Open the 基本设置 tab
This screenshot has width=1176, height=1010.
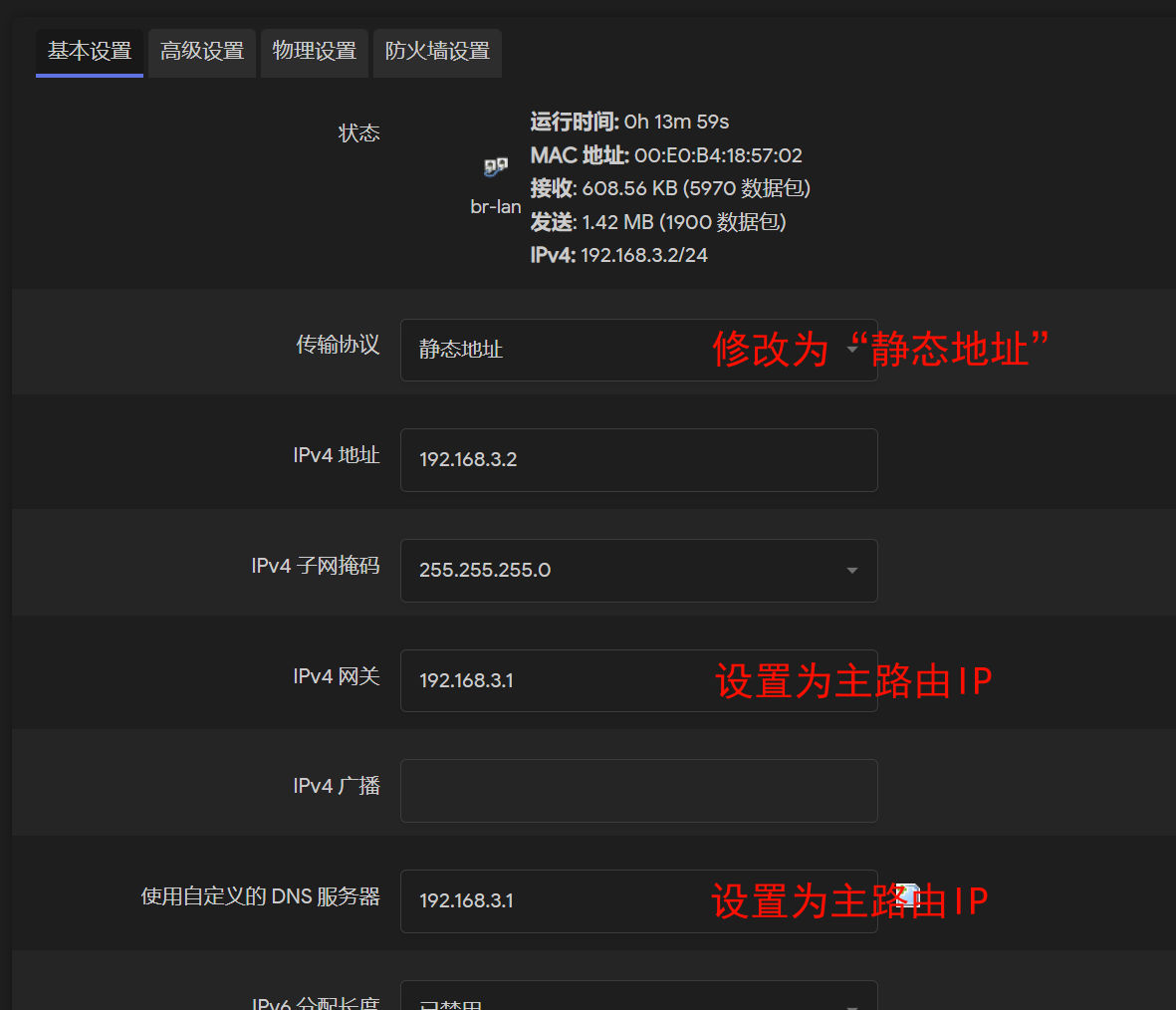[x=90, y=52]
